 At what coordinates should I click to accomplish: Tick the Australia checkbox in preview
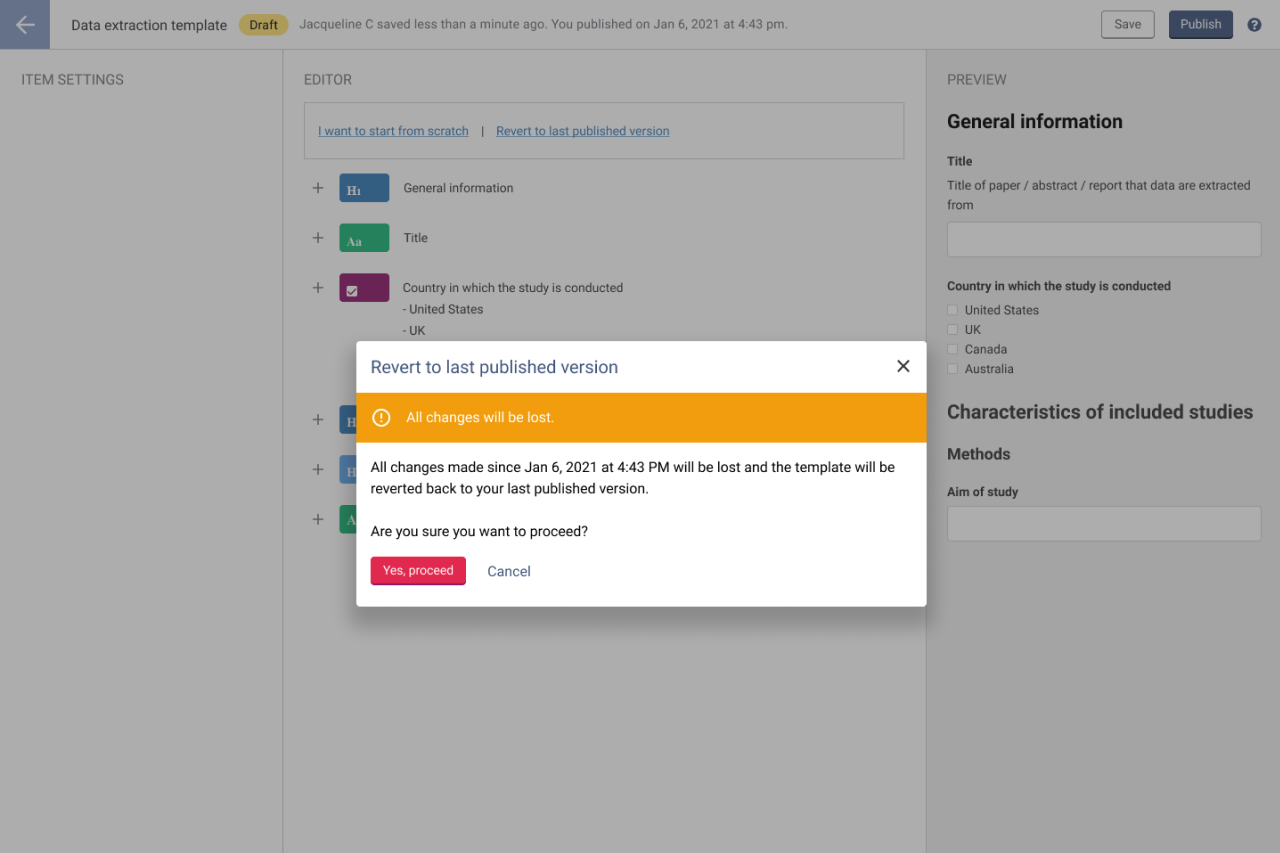pos(953,369)
